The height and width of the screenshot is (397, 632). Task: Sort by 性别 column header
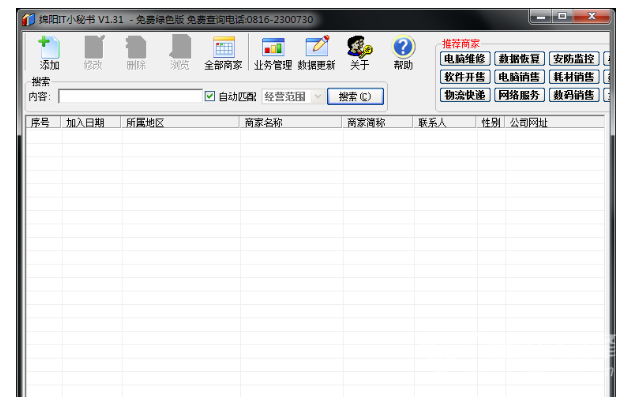(x=490, y=123)
